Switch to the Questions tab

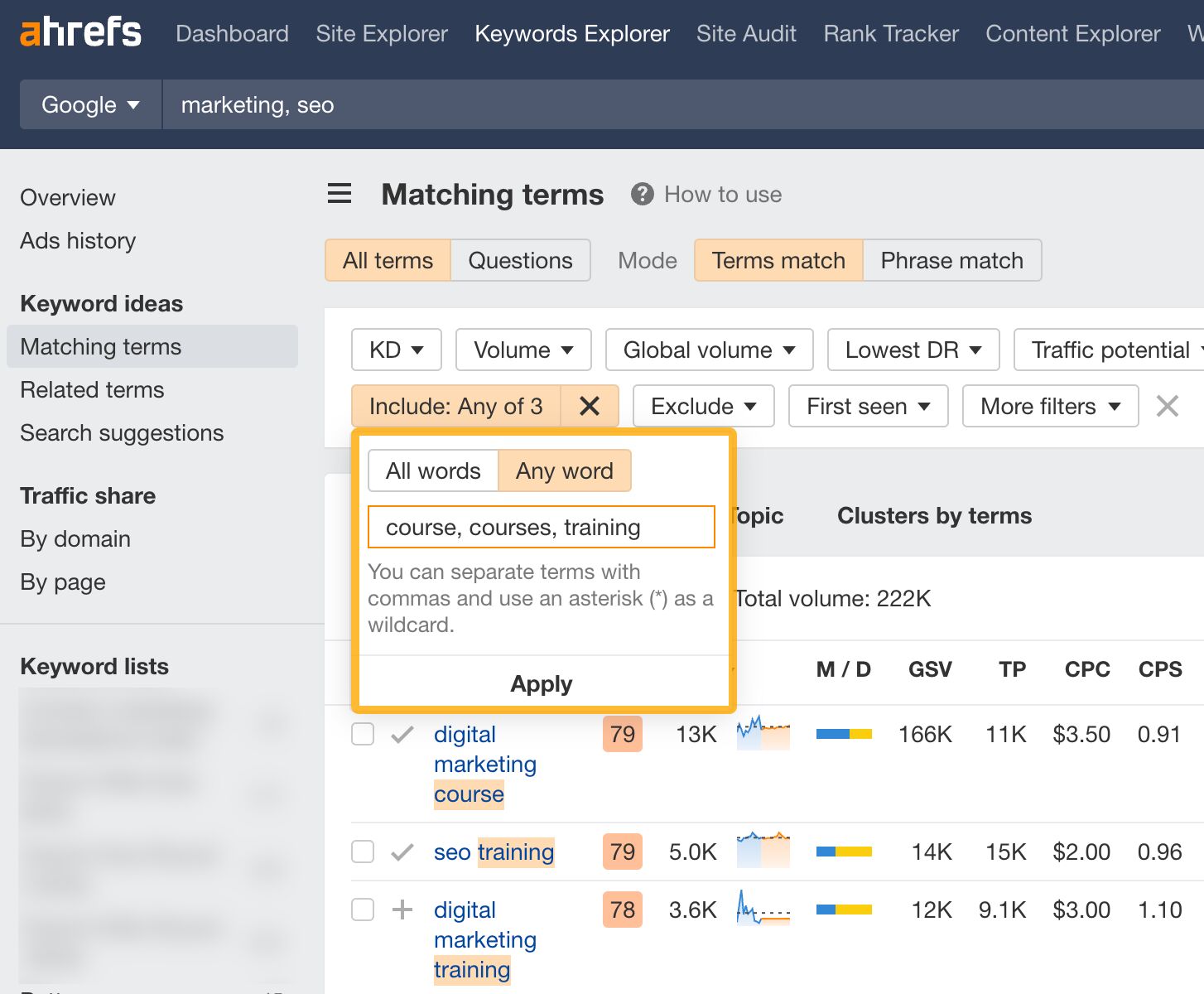[520, 260]
